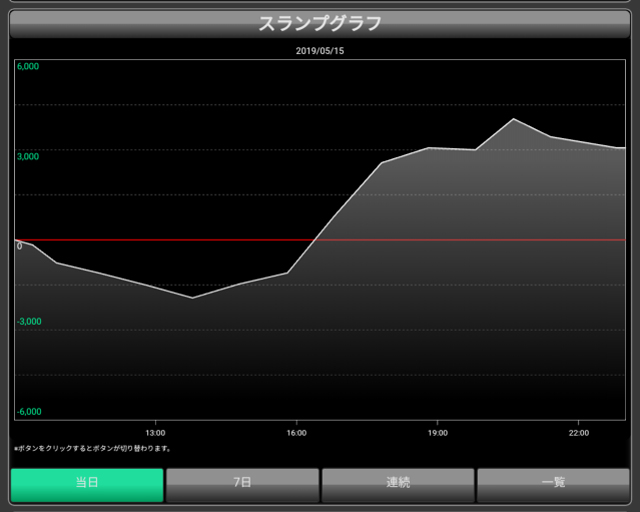Click the -3,000 y-axis label

pyautogui.click(x=28, y=322)
